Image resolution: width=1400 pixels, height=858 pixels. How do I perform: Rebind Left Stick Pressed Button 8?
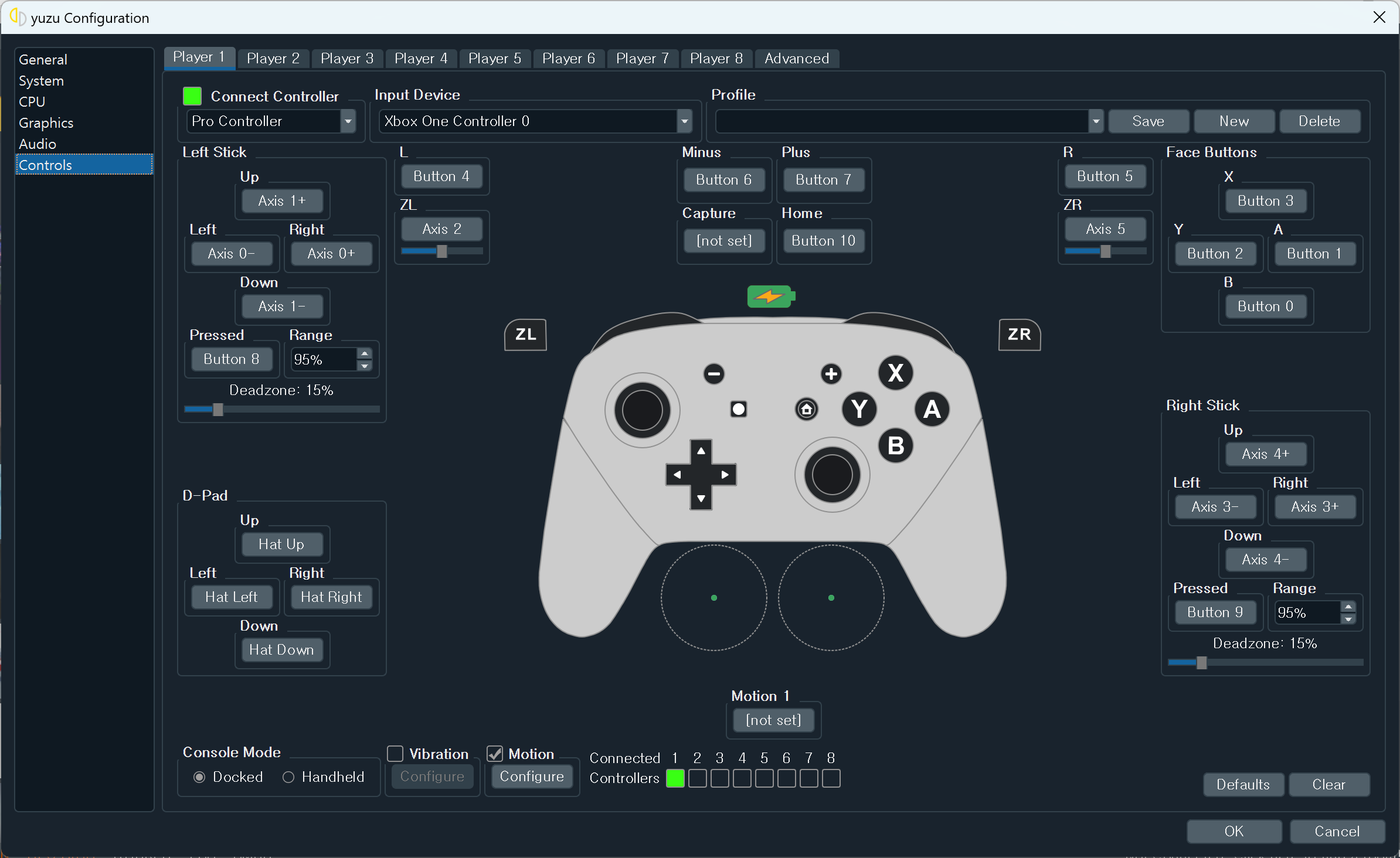pyautogui.click(x=232, y=359)
